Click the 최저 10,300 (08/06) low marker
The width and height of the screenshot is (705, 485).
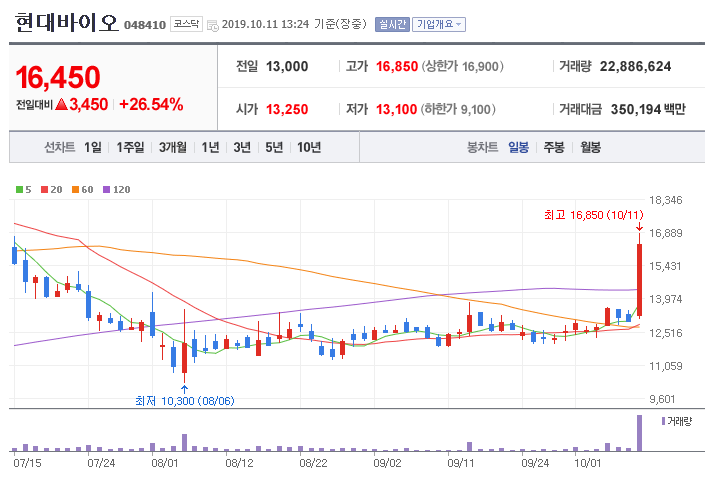(x=185, y=400)
